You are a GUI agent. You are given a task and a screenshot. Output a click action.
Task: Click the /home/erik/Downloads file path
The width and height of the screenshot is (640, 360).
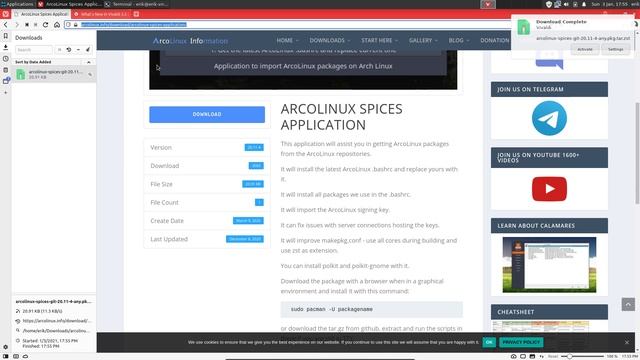click(x=55, y=331)
